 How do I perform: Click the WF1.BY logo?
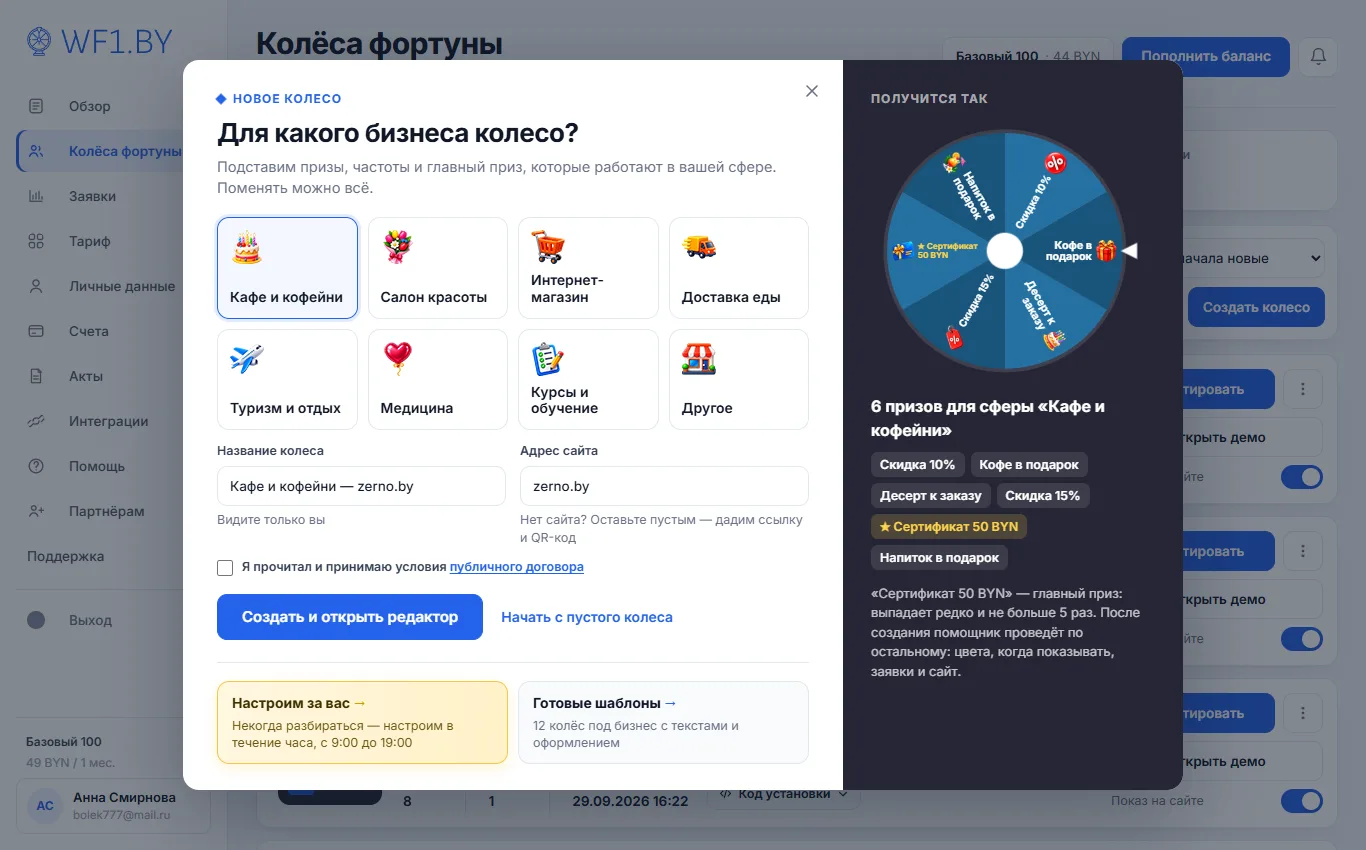100,42
